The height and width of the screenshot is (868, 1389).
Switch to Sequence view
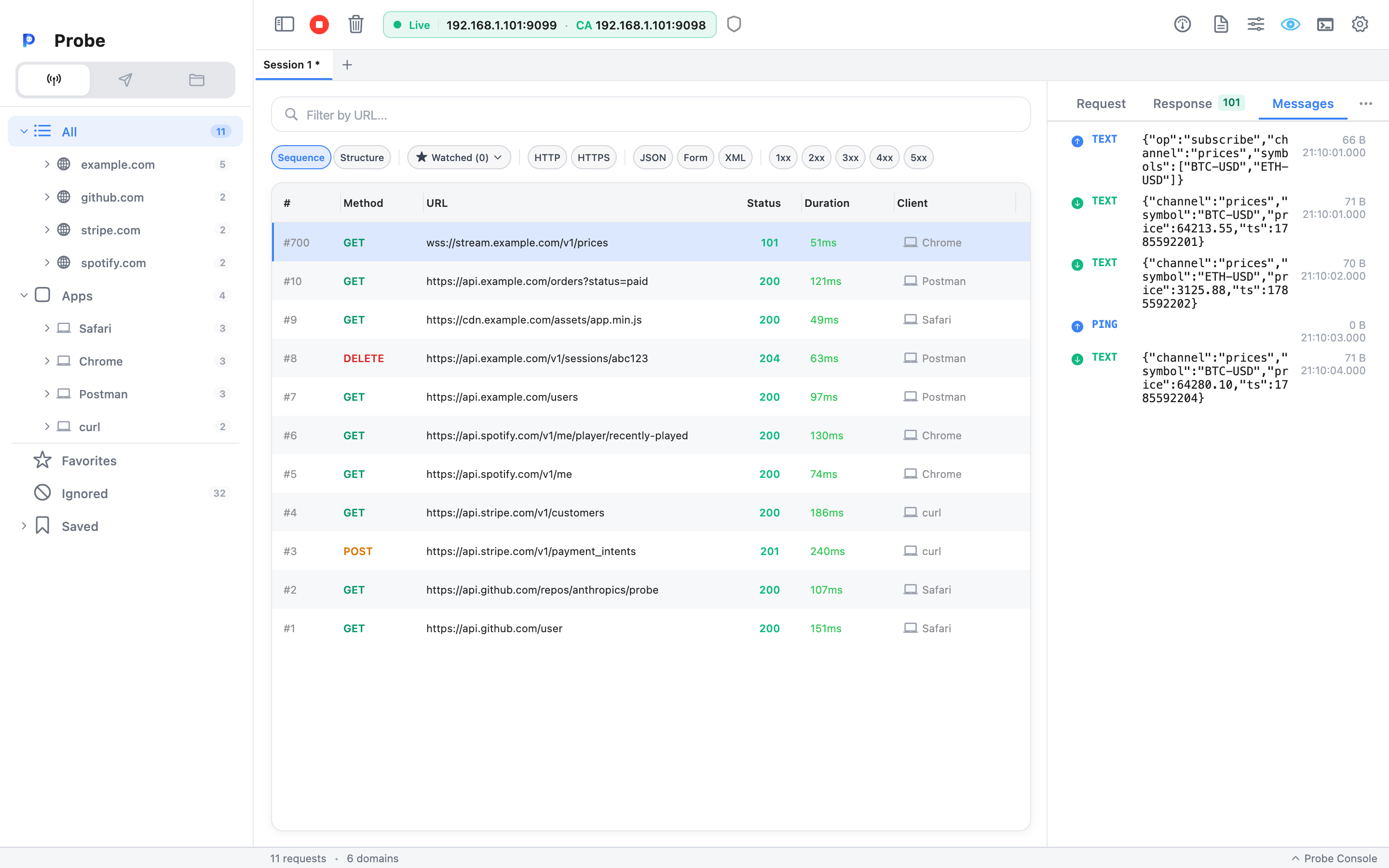click(x=301, y=157)
